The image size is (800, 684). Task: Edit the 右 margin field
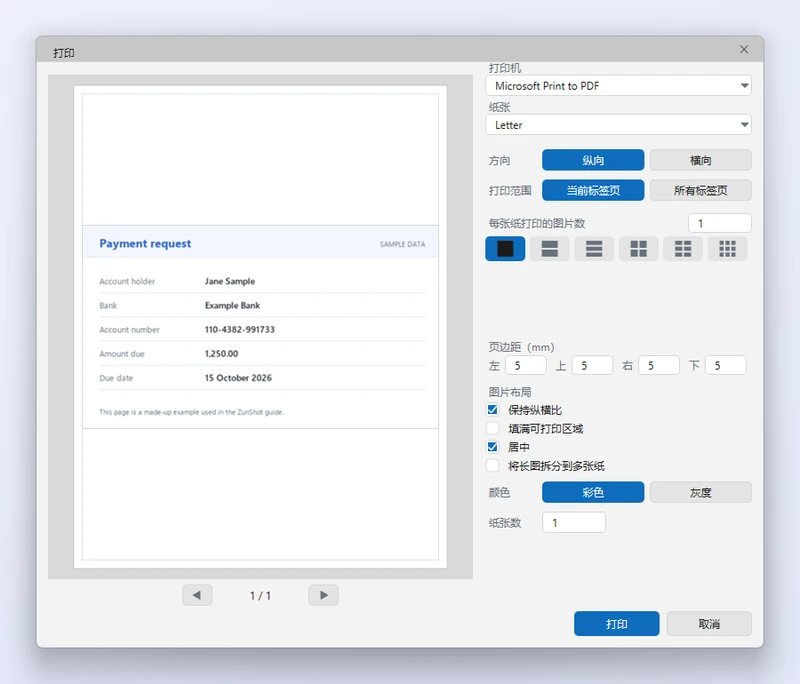tap(659, 366)
